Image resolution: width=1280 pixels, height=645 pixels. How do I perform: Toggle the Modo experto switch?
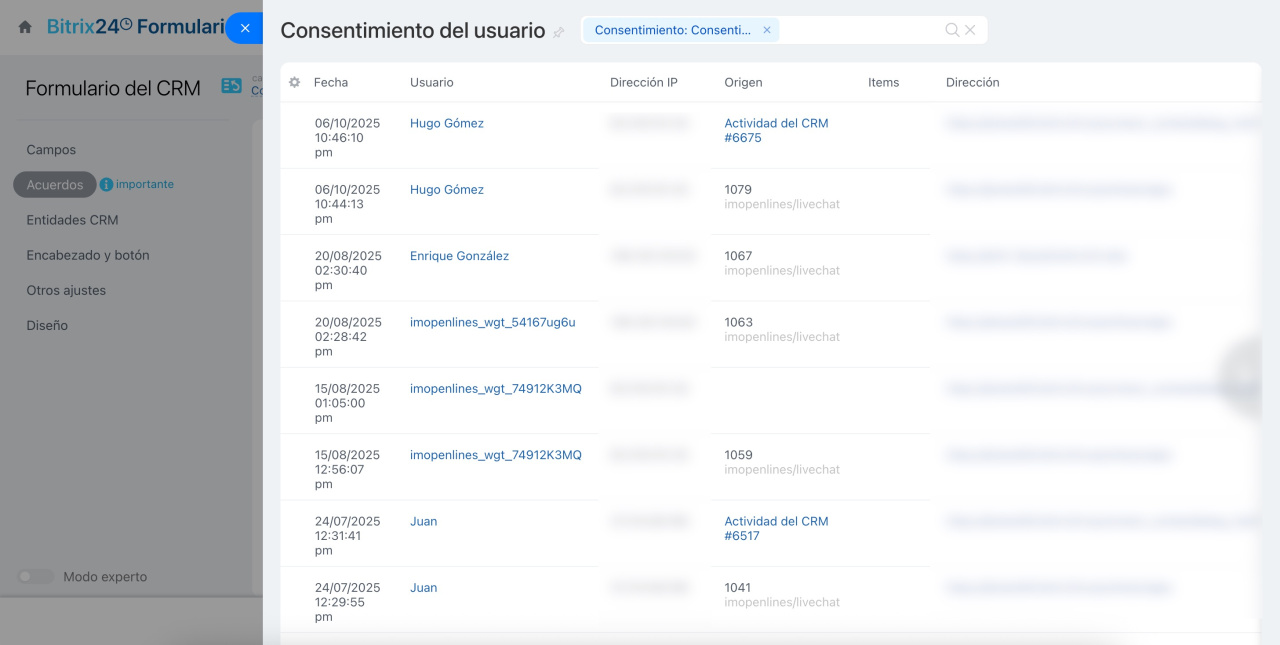(36, 577)
